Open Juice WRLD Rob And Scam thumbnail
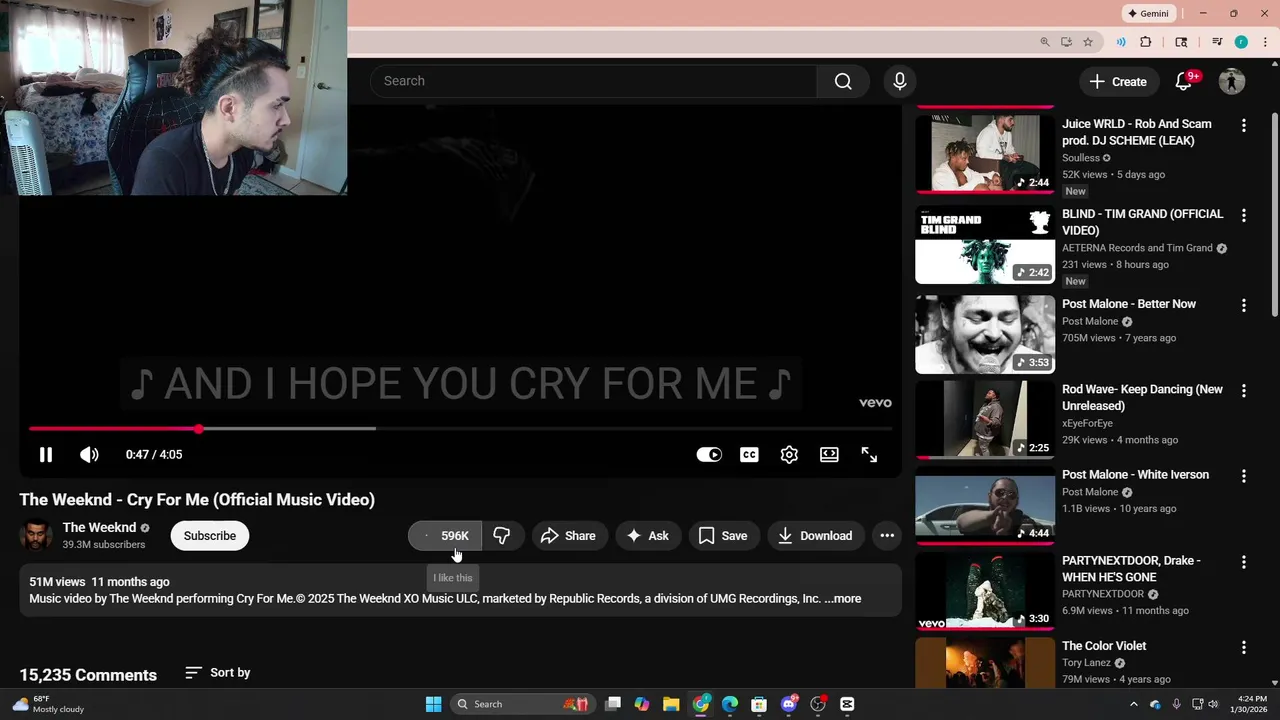This screenshot has width=1280, height=720. [985, 152]
